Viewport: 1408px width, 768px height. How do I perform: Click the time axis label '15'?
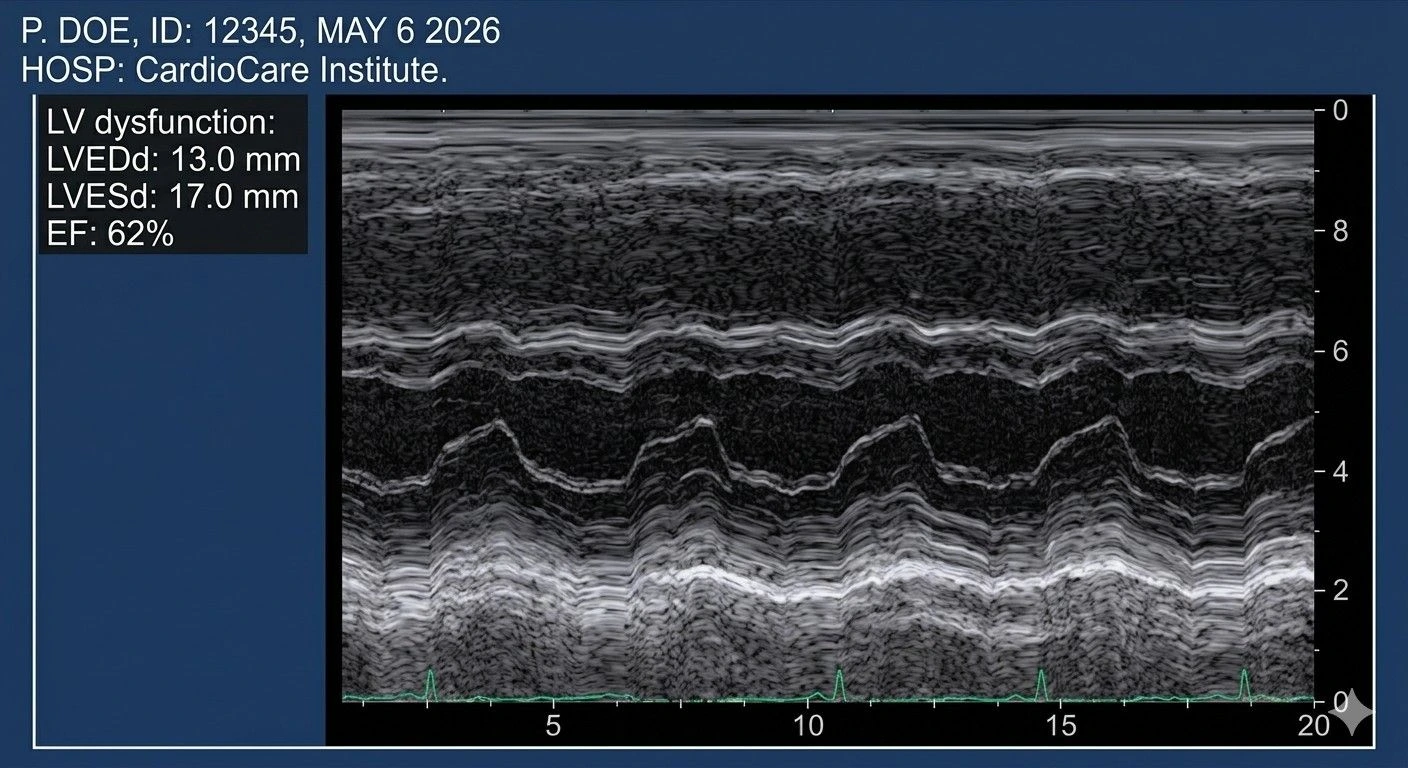(x=1062, y=726)
